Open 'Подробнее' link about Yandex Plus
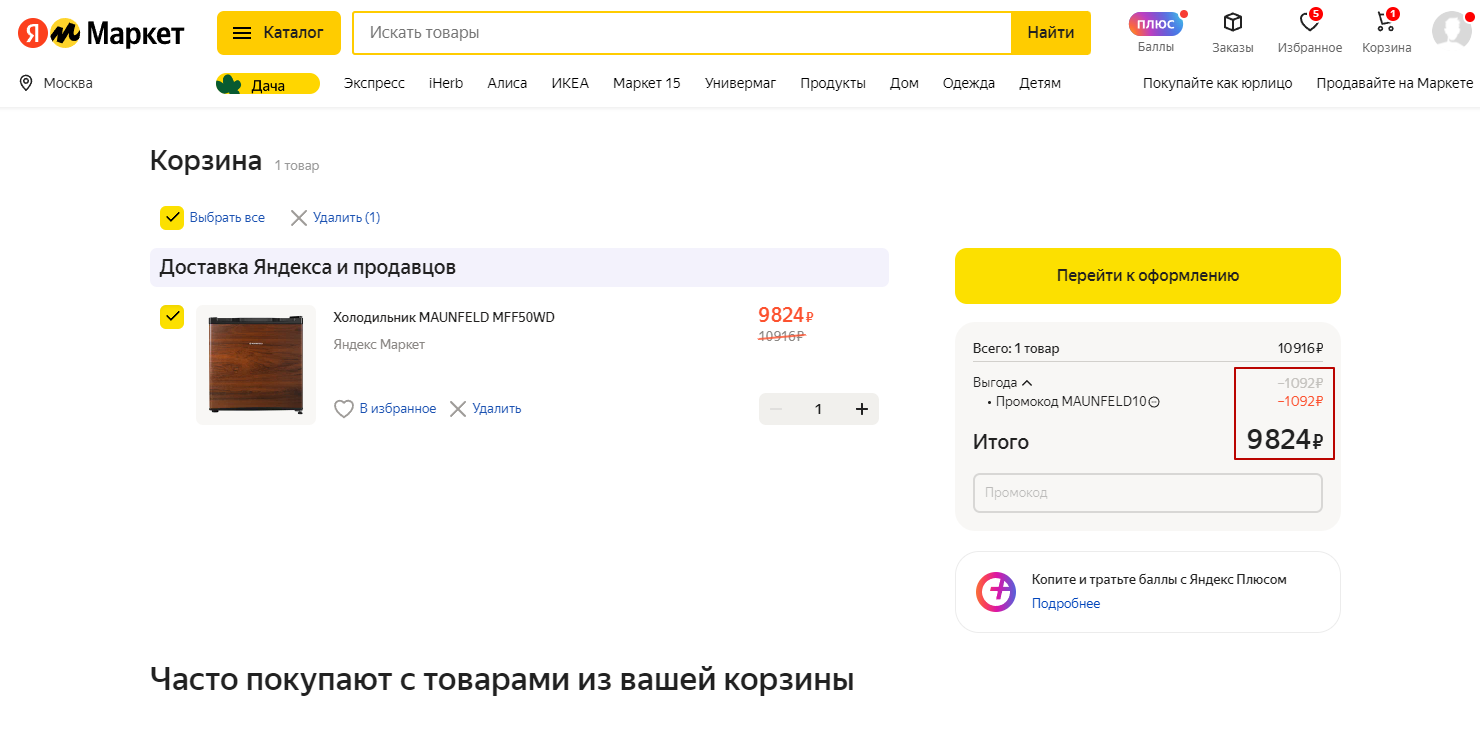 pyautogui.click(x=1065, y=604)
